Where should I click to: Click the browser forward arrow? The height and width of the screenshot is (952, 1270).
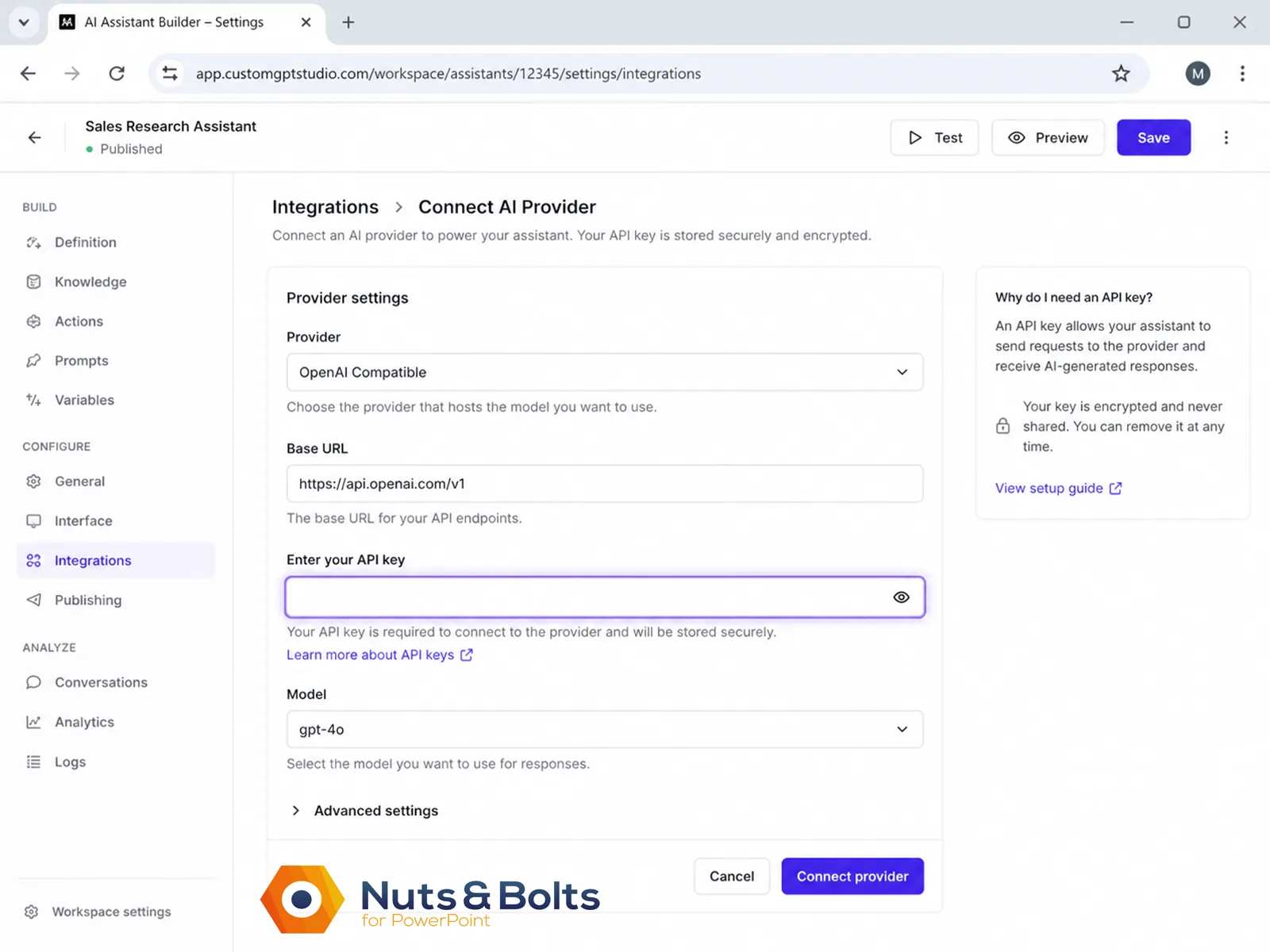coord(72,74)
